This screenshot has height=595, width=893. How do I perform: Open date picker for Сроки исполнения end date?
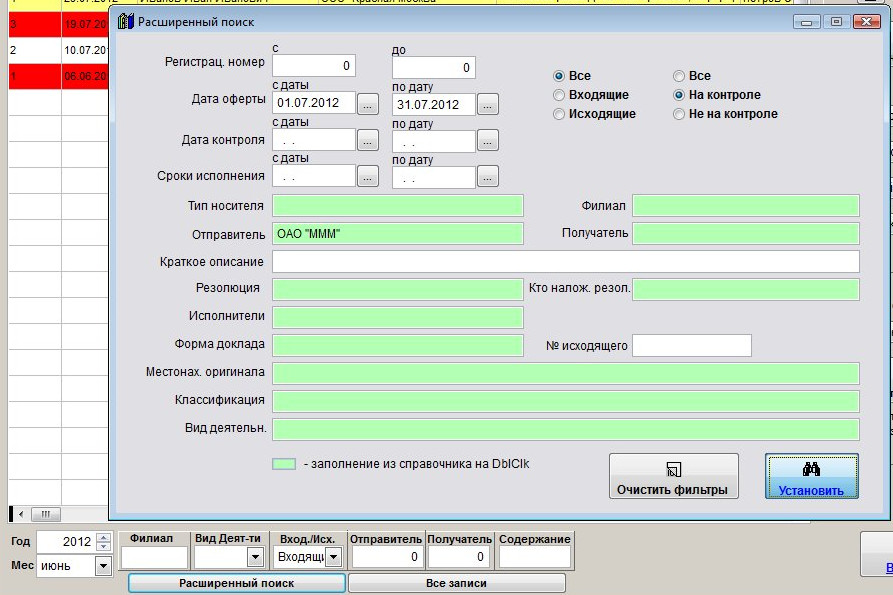click(x=488, y=177)
